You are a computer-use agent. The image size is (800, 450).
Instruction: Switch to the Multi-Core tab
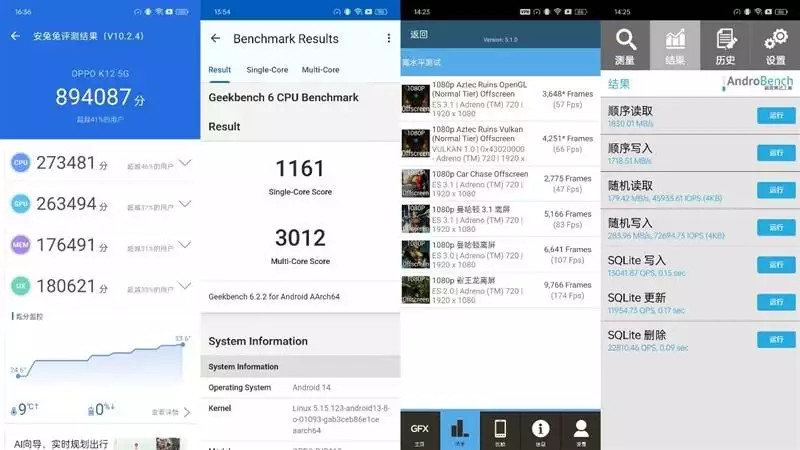coord(320,70)
